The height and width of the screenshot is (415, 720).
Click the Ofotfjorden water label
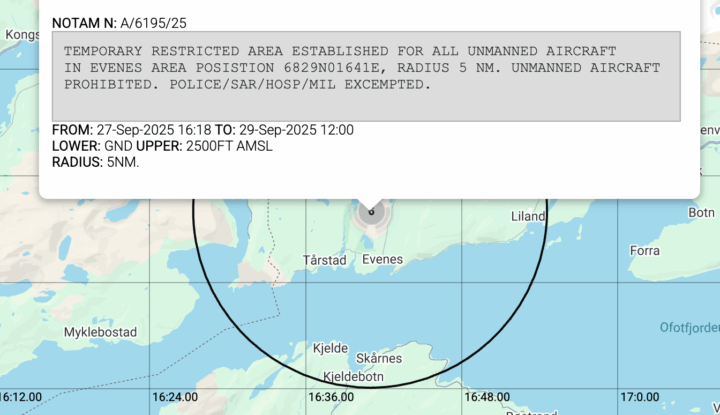click(689, 326)
